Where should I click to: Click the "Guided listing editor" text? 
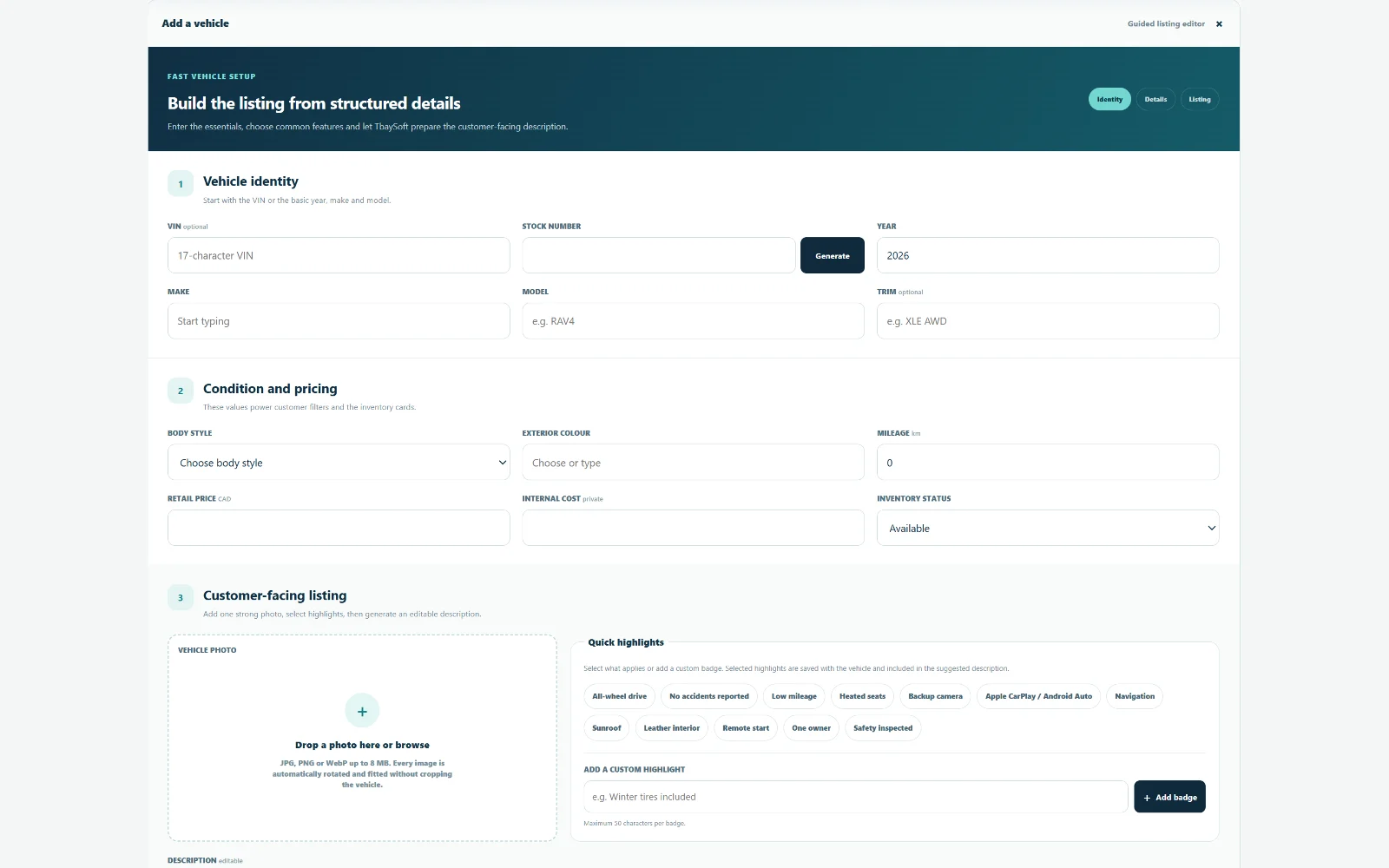(x=1166, y=24)
